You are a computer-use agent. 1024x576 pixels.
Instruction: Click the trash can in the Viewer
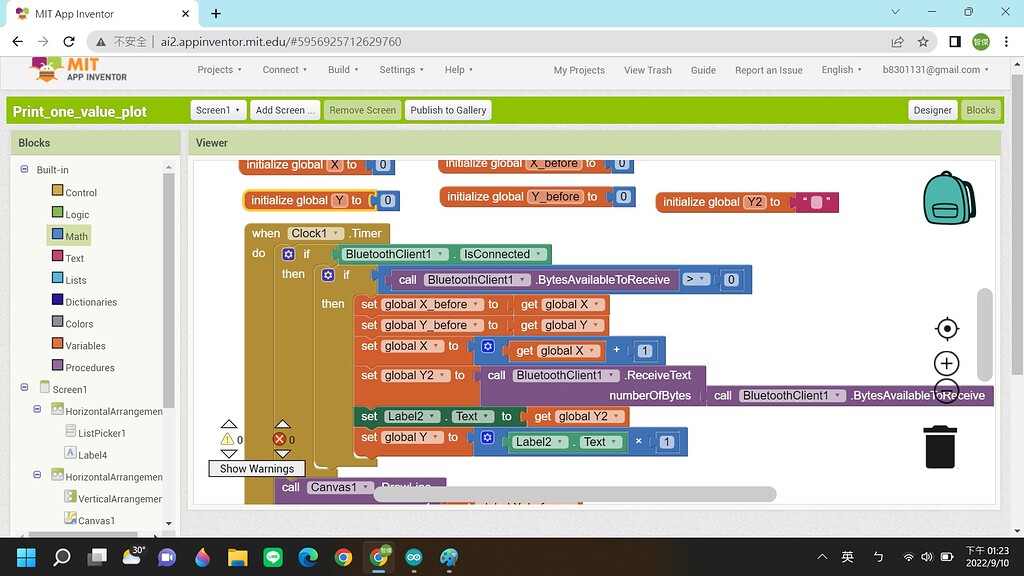940,447
